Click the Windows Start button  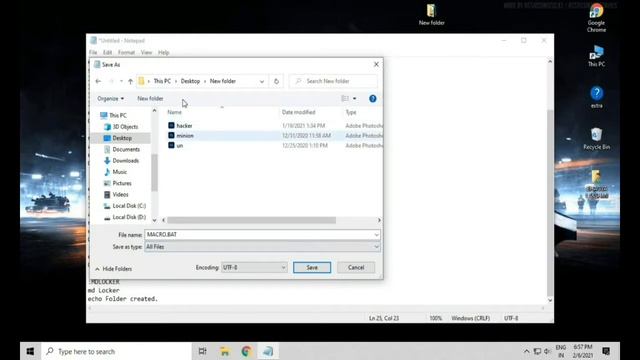click(30, 351)
